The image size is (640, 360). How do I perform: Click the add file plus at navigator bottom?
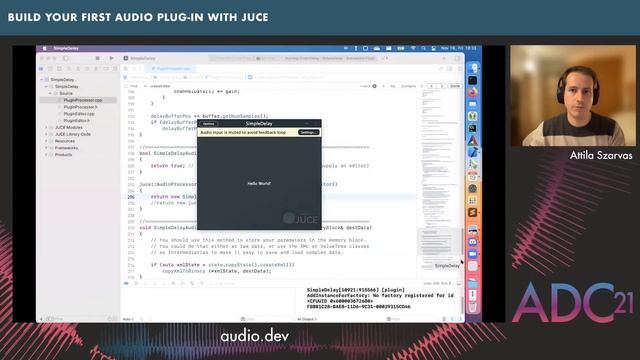(41, 319)
